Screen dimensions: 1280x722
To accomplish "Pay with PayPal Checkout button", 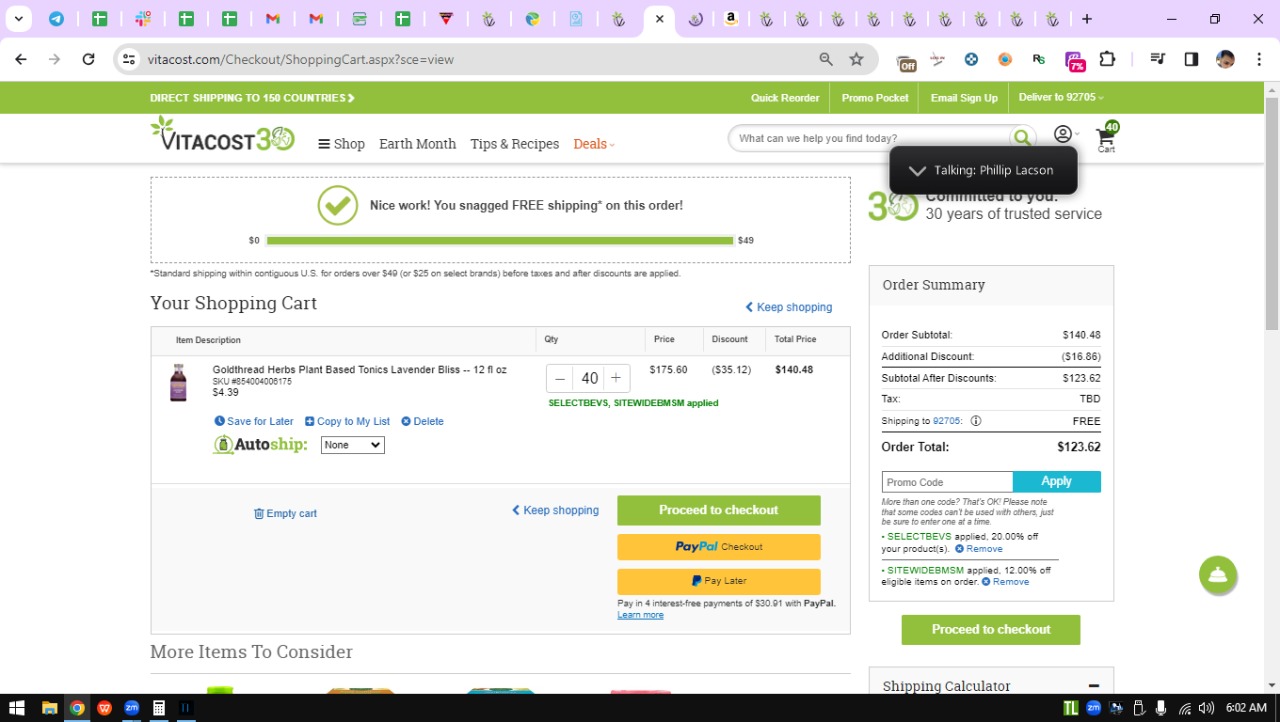I will [x=718, y=547].
